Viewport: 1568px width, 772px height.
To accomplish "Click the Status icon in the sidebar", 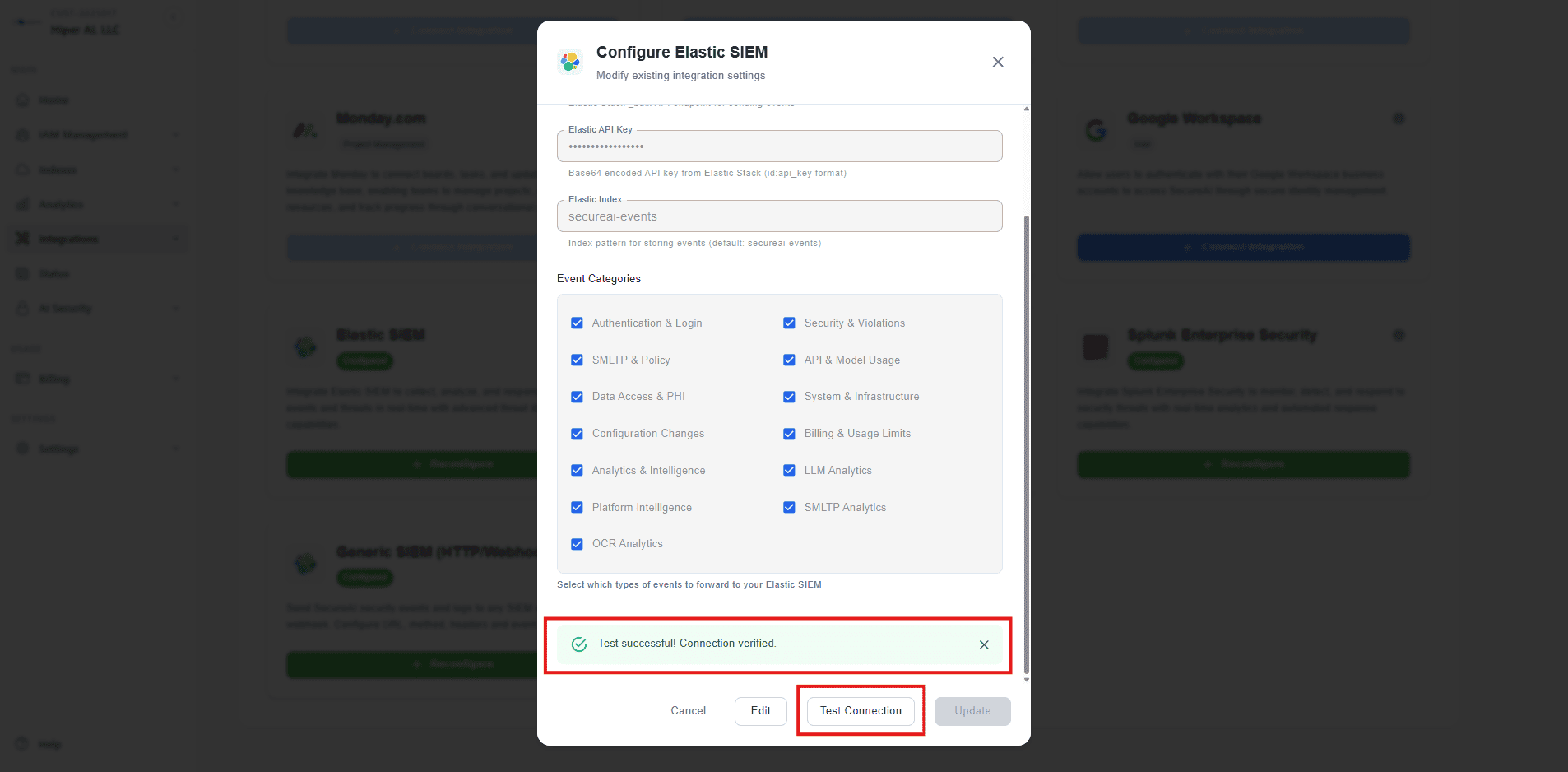I will 23,274.
